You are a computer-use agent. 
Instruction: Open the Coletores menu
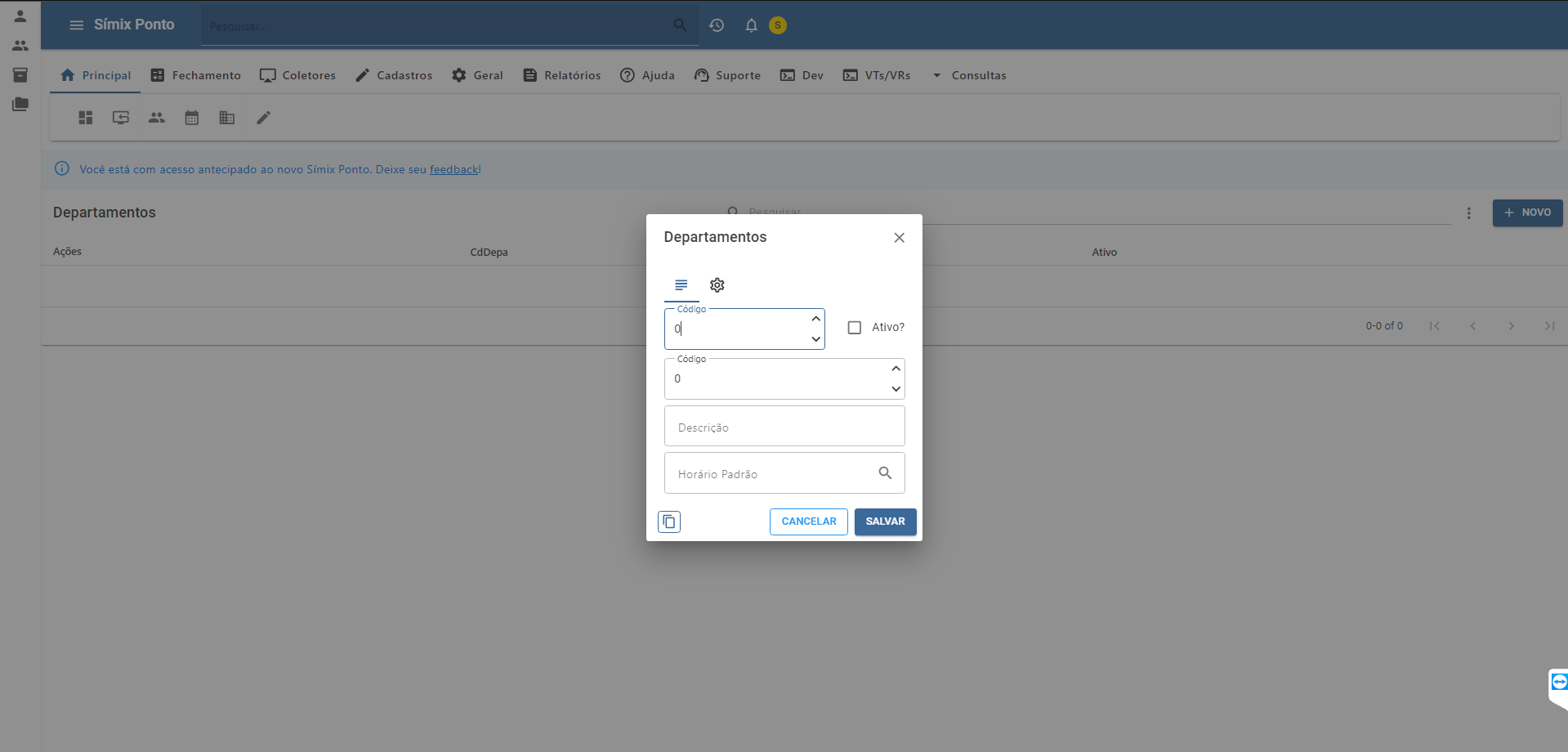[x=297, y=75]
